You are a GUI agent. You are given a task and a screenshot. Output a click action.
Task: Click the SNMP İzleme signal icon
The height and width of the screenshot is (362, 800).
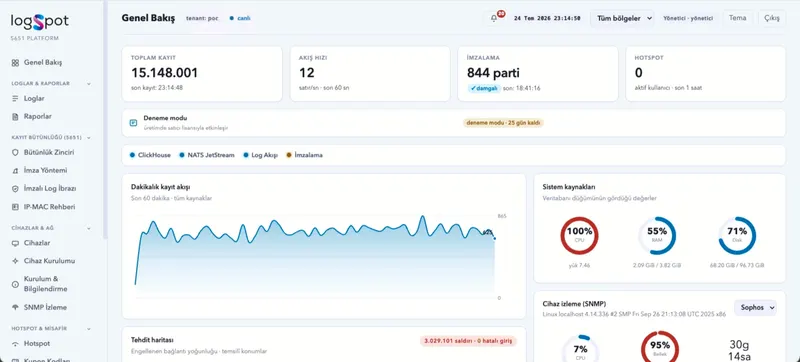coord(15,307)
